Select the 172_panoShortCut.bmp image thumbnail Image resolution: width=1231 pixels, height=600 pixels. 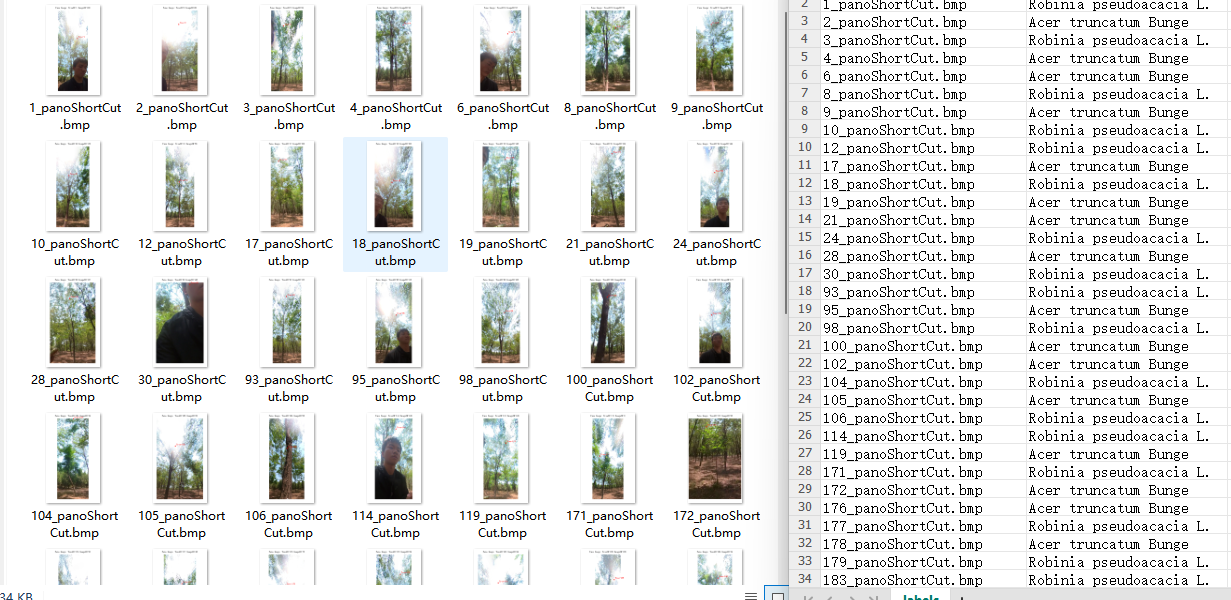click(716, 458)
